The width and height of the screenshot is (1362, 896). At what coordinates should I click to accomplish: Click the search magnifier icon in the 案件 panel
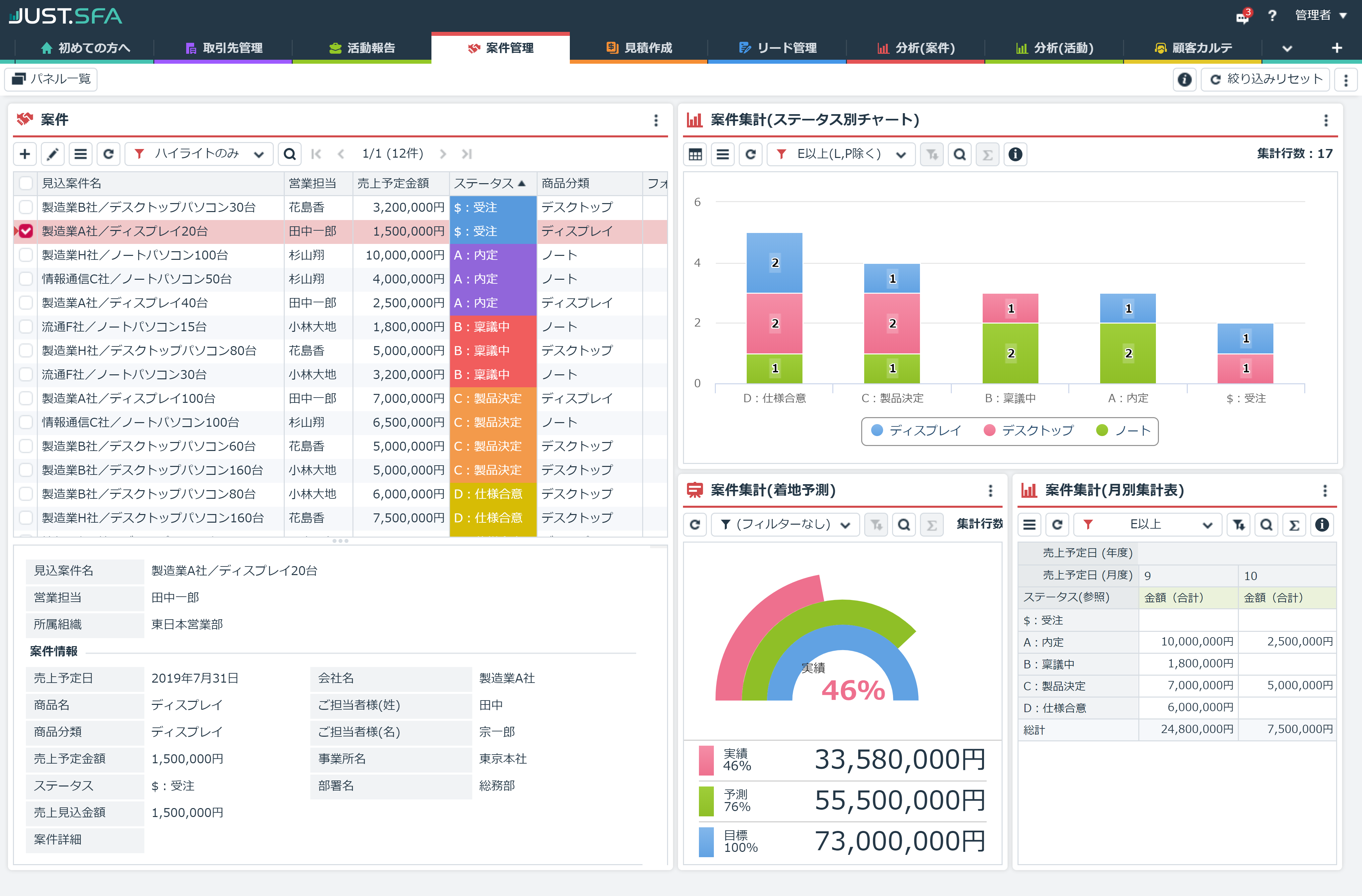click(x=290, y=154)
